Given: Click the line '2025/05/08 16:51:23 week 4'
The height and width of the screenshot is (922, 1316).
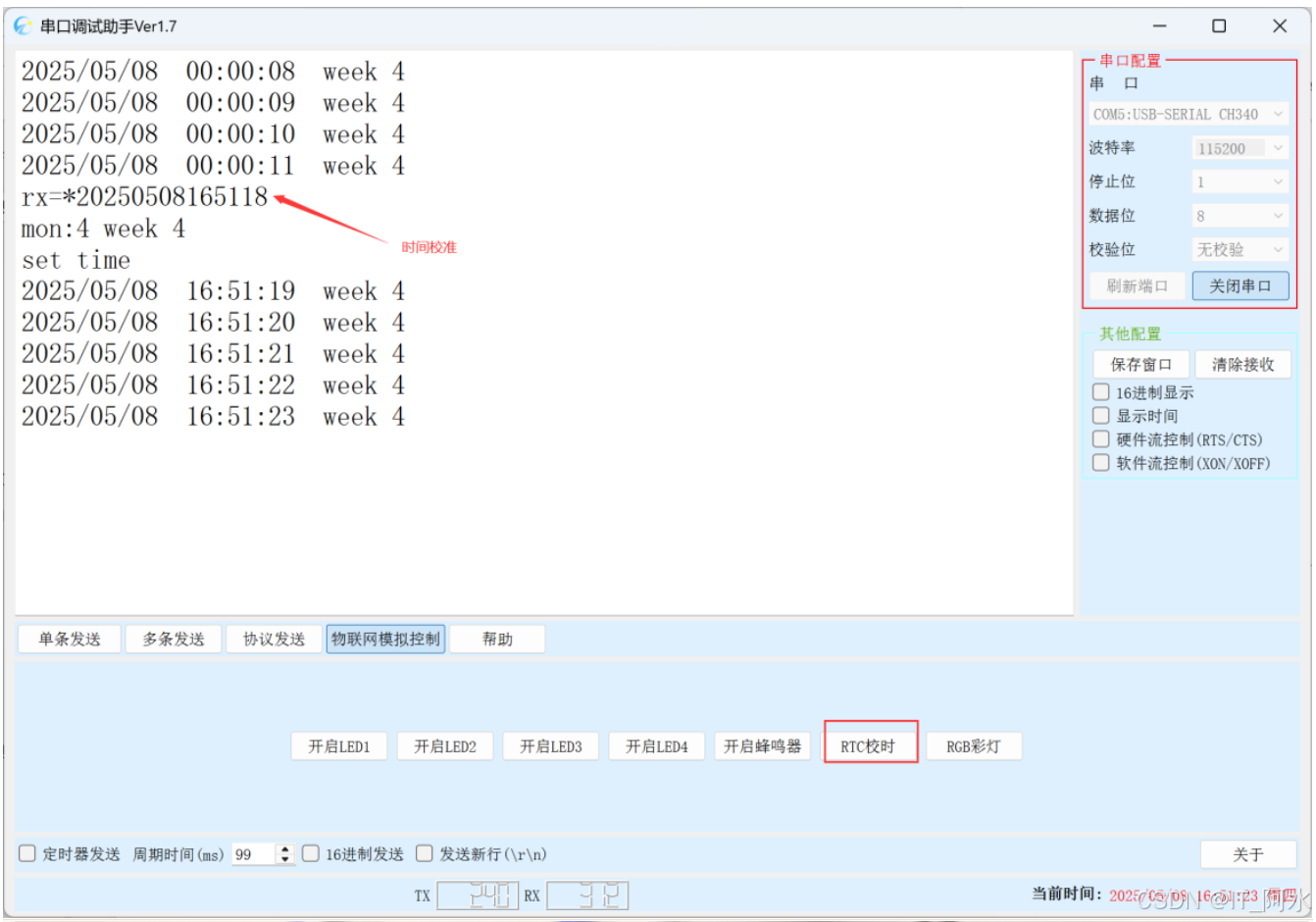Looking at the screenshot, I should (213, 417).
